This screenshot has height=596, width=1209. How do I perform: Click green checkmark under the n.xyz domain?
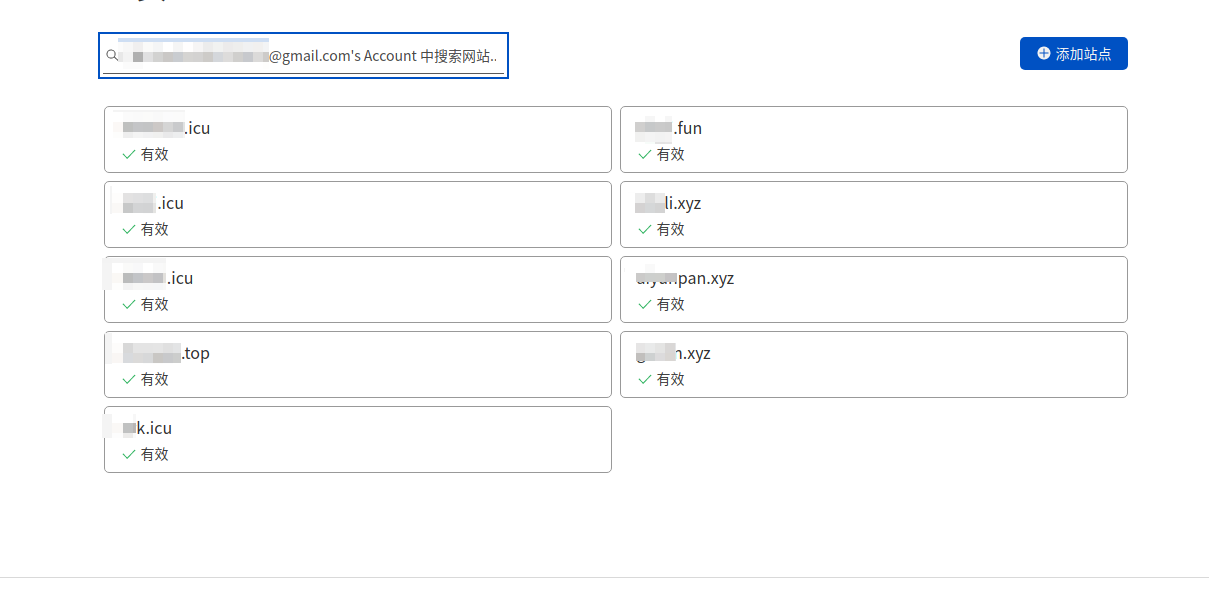[x=645, y=380]
